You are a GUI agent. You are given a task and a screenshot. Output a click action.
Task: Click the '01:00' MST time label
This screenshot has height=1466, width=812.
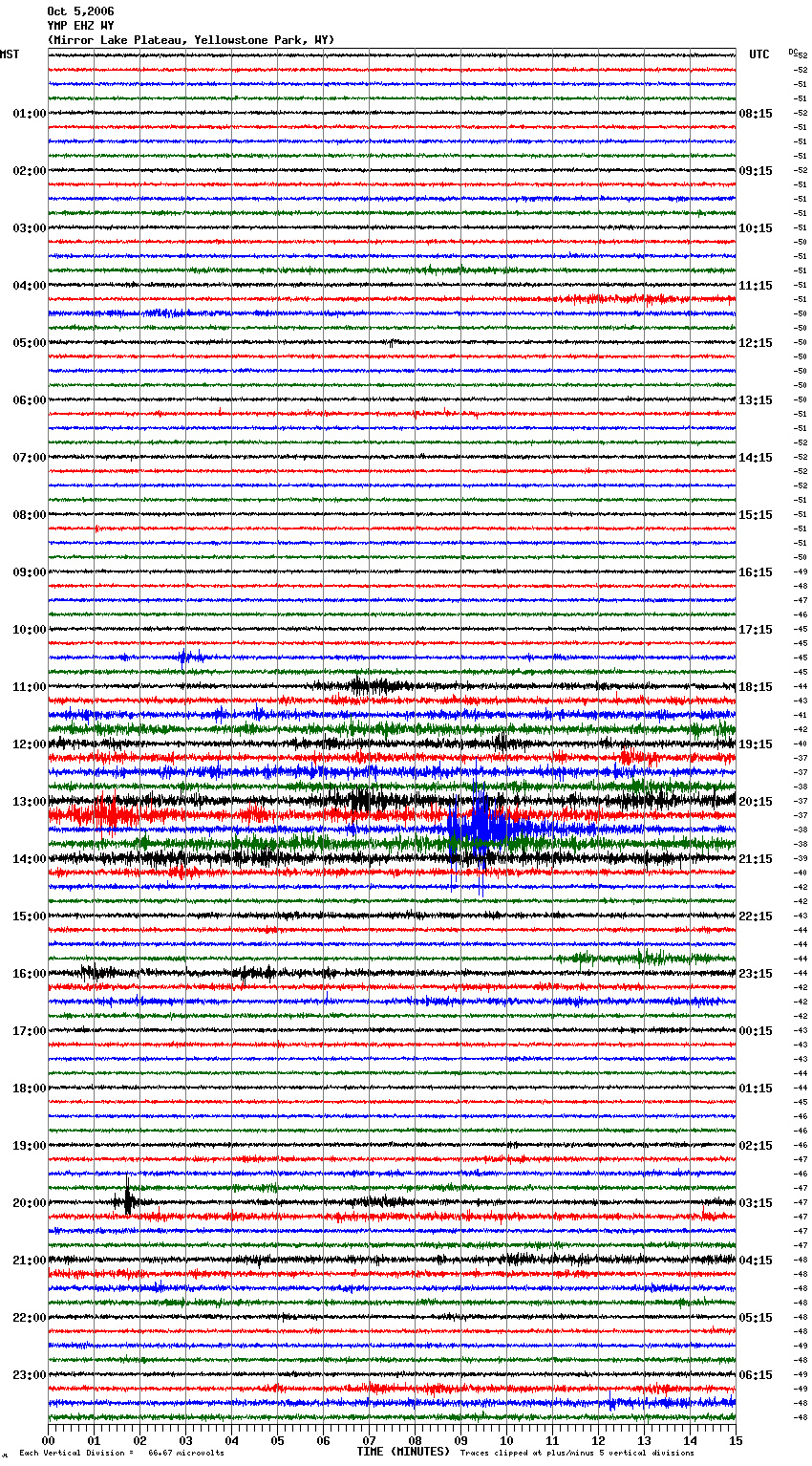(x=30, y=114)
